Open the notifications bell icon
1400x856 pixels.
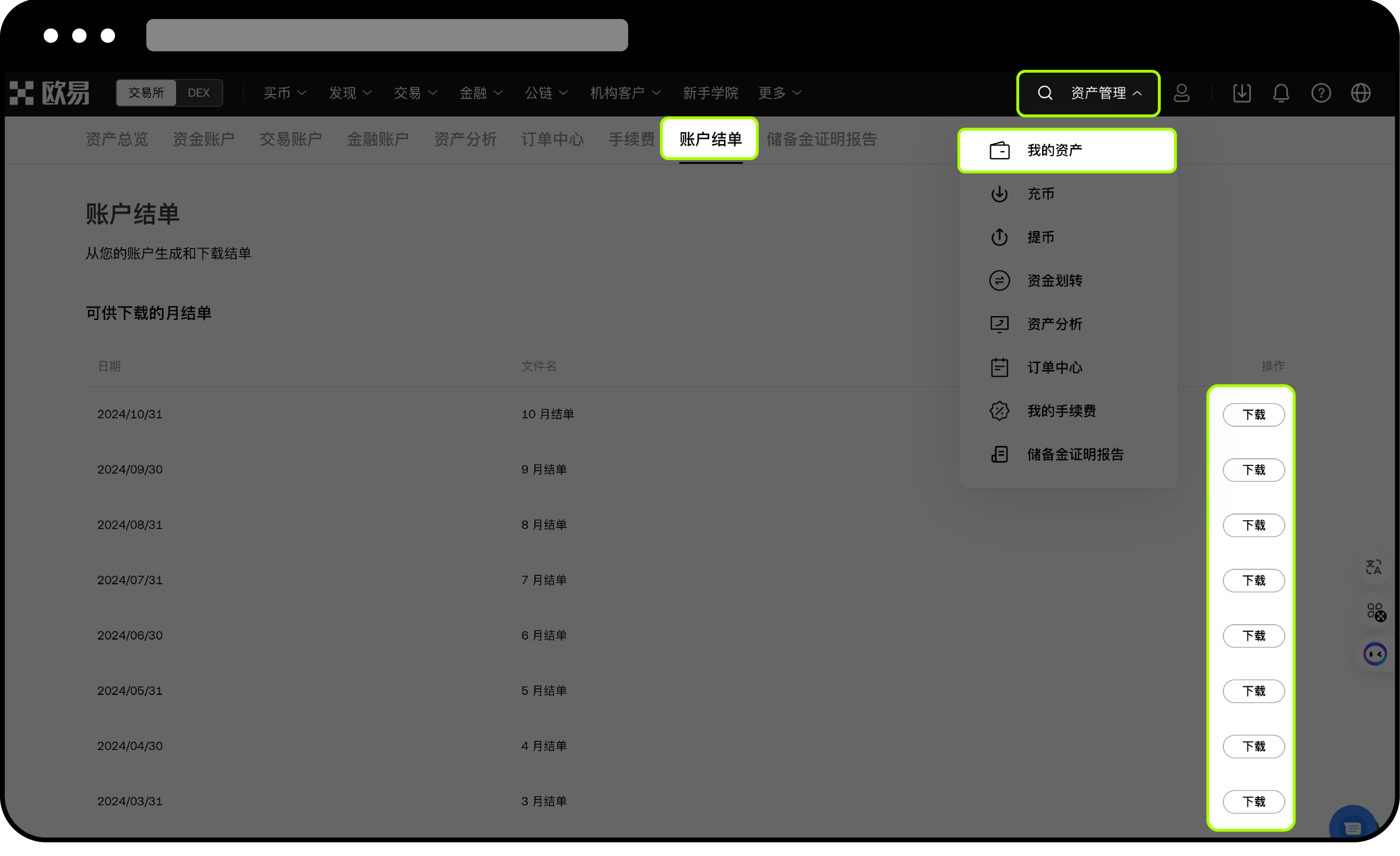click(x=1281, y=93)
